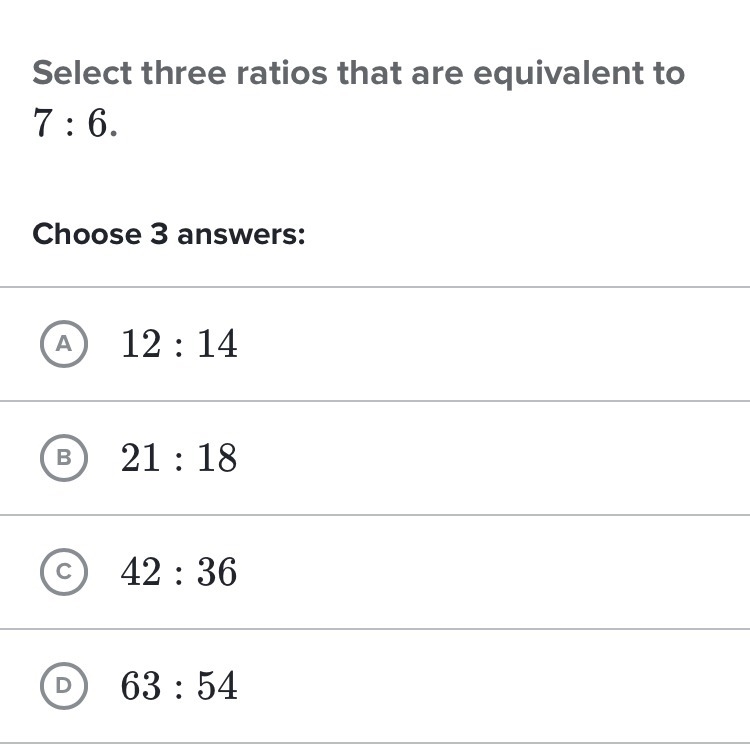Click the word 'equivalent' in the question
Image resolution: width=750 pixels, height=750 pixels.
558,74
